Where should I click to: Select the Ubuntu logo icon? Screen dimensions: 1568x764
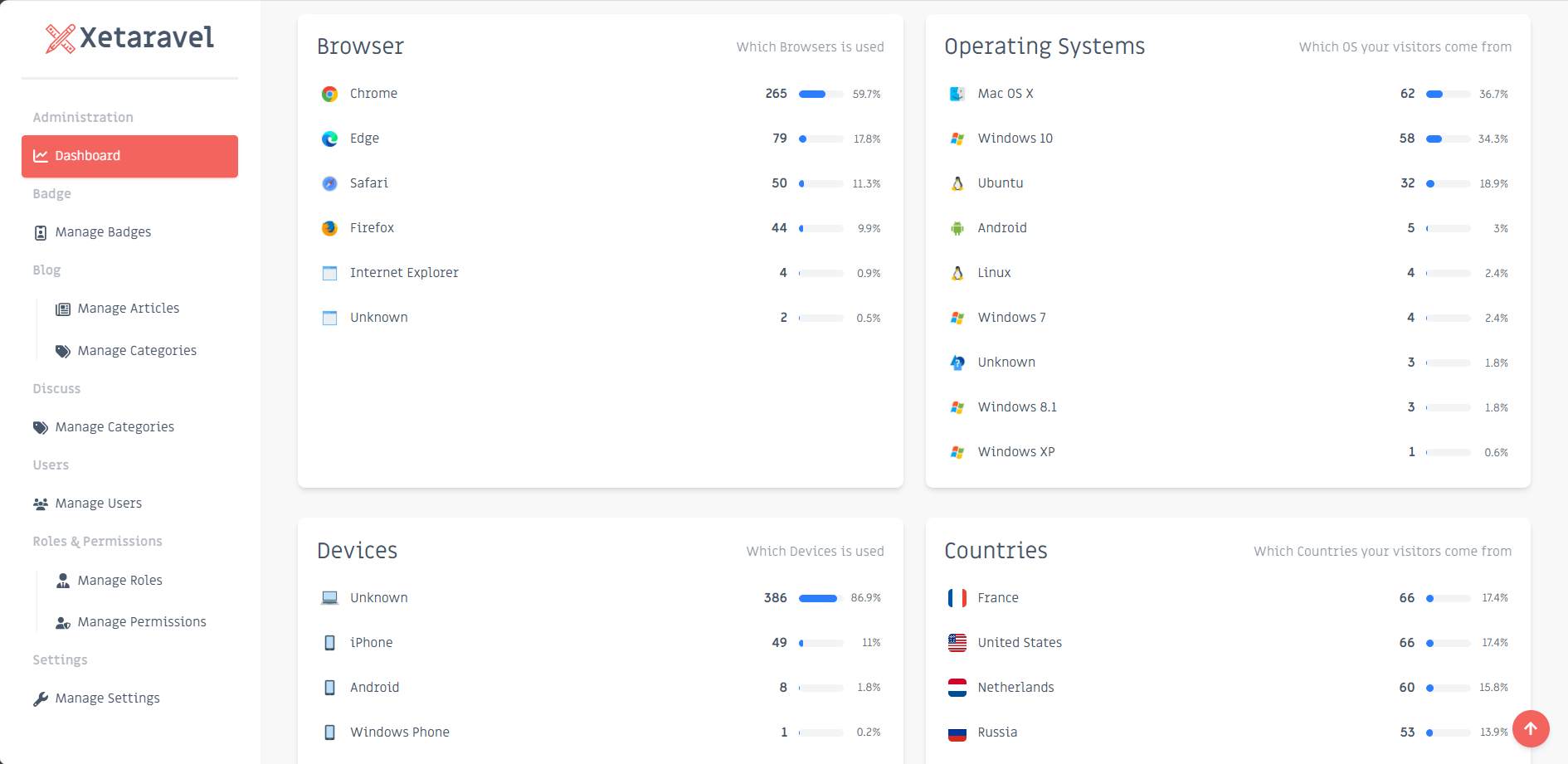(957, 182)
